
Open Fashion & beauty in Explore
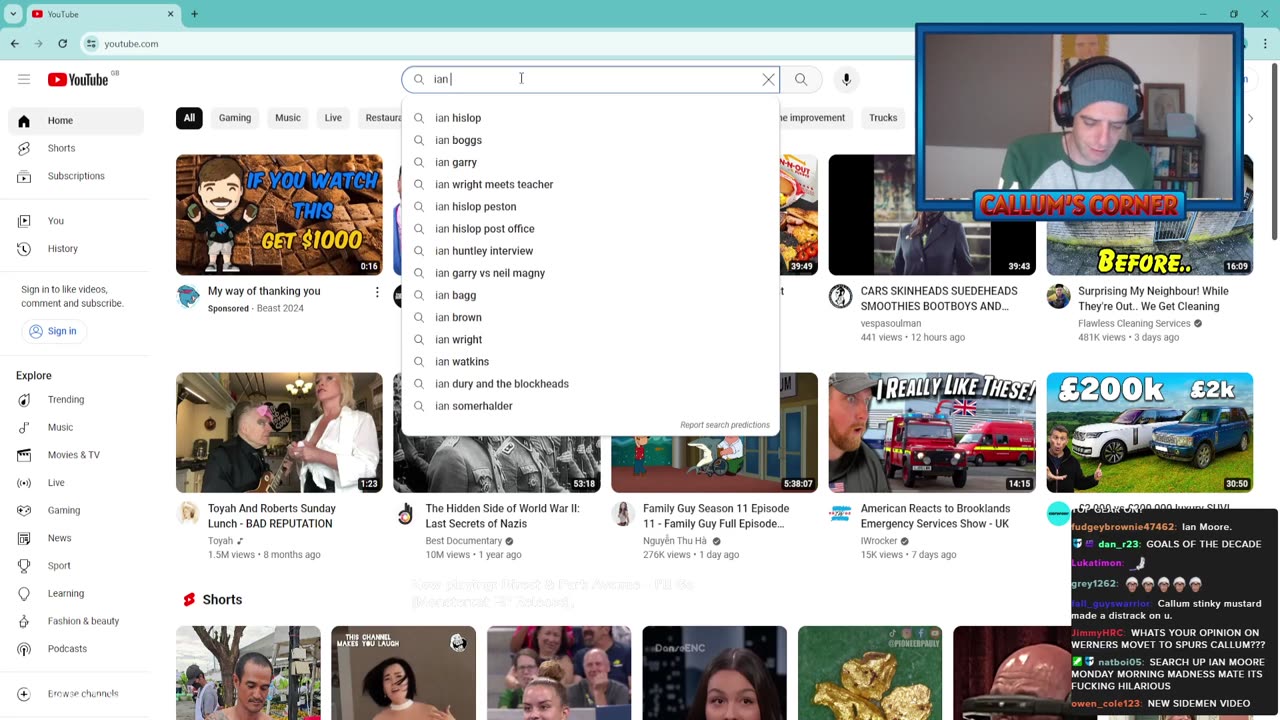(x=76, y=621)
